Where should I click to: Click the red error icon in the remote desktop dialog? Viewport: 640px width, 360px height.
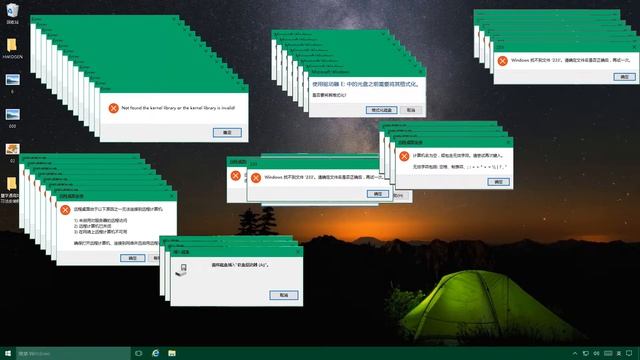point(65,210)
